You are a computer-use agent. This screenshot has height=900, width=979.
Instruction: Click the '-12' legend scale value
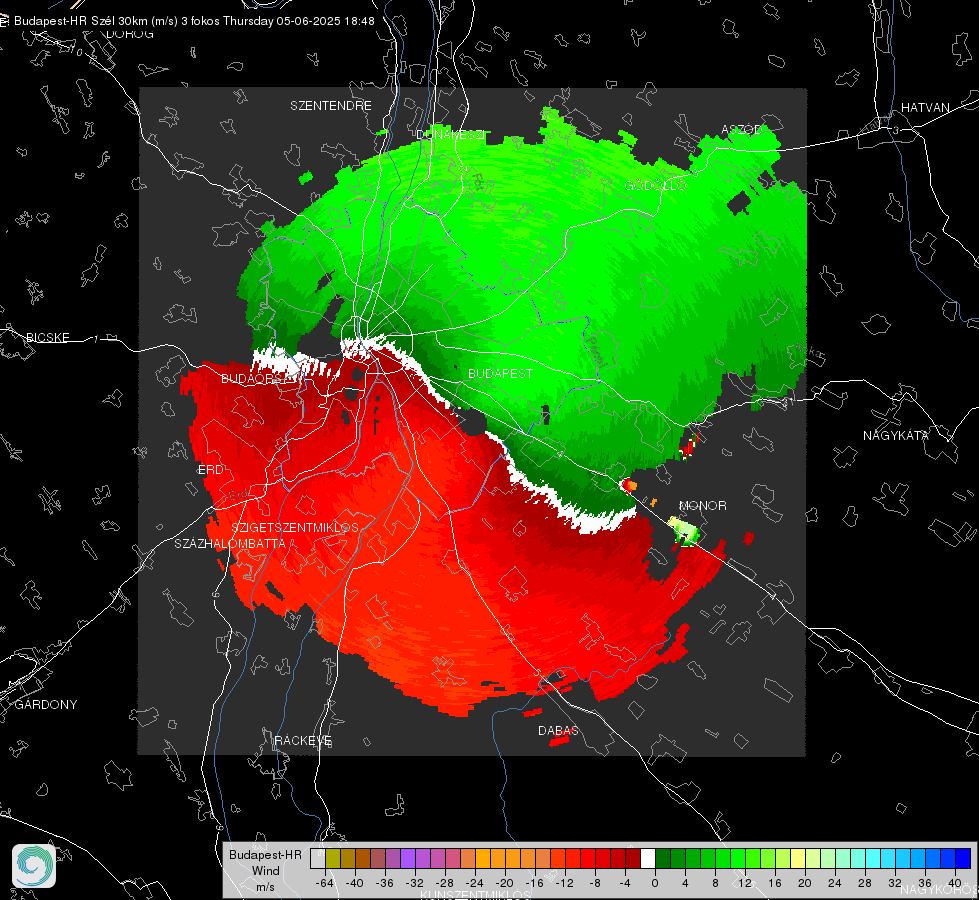click(564, 883)
